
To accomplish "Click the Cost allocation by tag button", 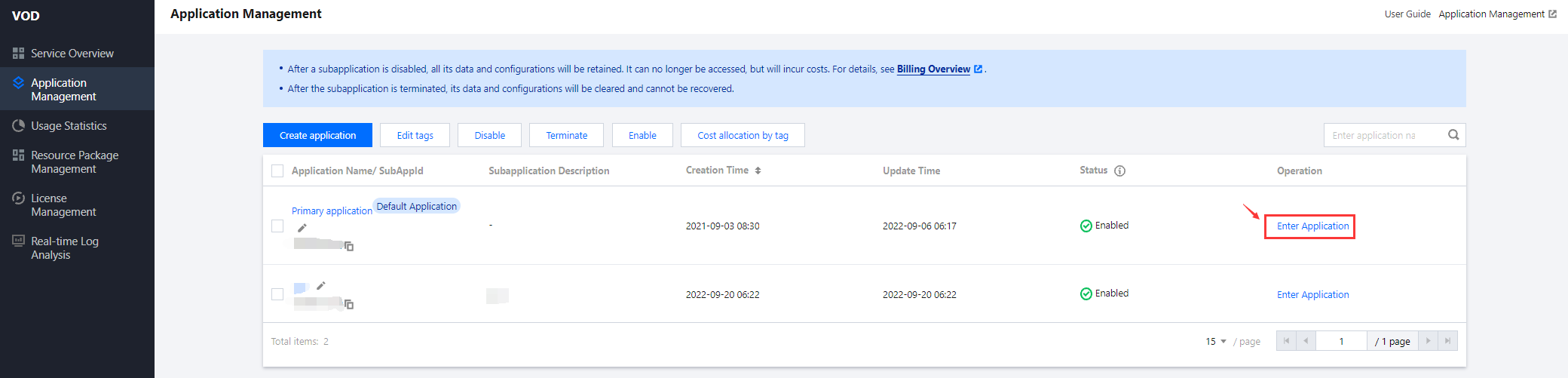I will click(743, 135).
